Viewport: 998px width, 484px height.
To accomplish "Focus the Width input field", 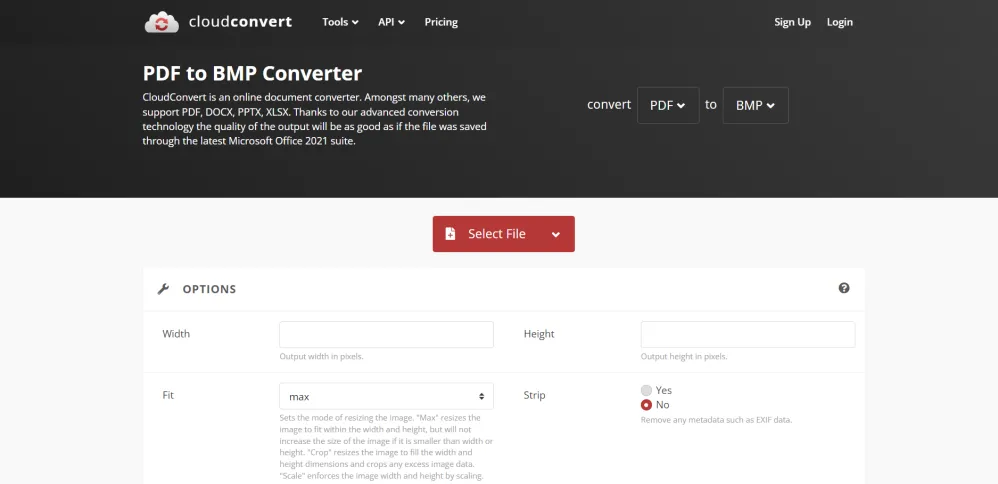I will point(386,334).
